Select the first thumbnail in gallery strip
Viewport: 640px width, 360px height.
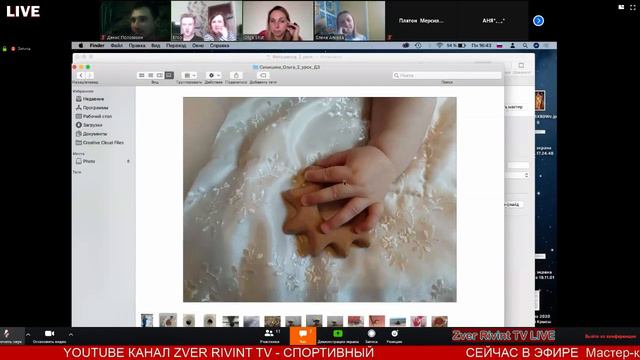point(147,320)
